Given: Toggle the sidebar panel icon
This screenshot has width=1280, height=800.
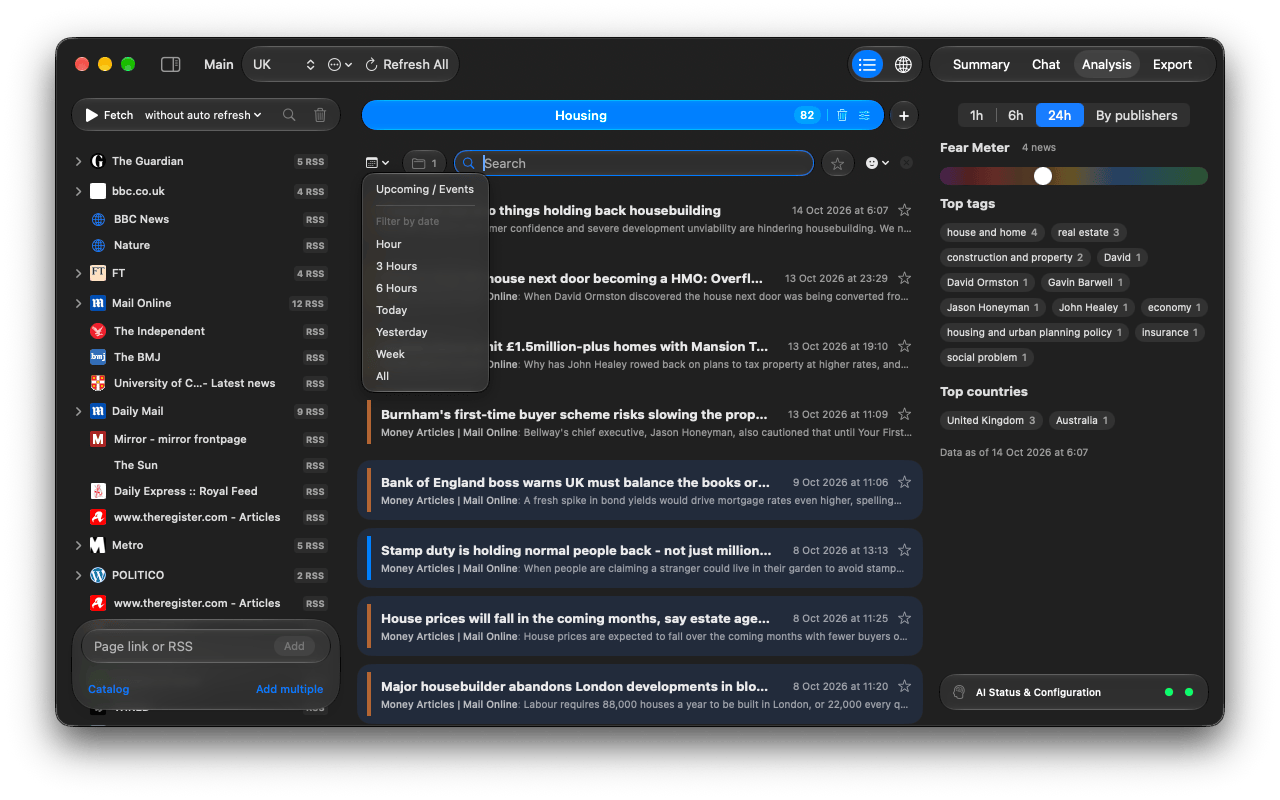Looking at the screenshot, I should coord(171,64).
